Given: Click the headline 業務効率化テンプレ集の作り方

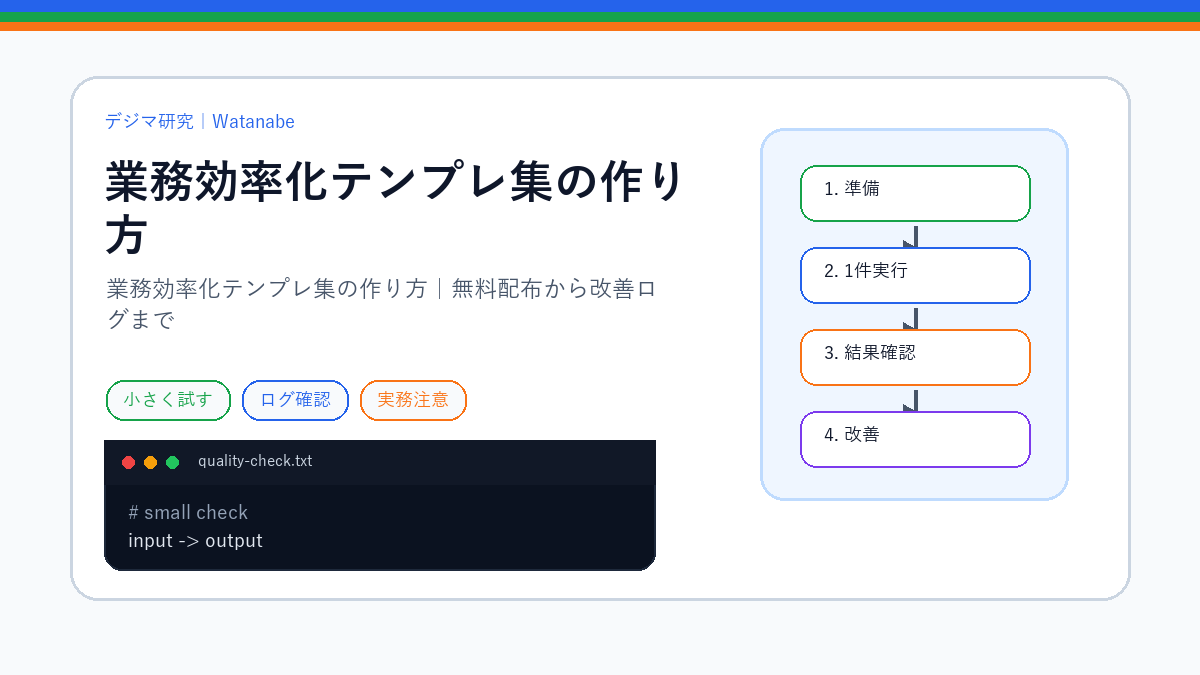Looking at the screenshot, I should 395,209.
